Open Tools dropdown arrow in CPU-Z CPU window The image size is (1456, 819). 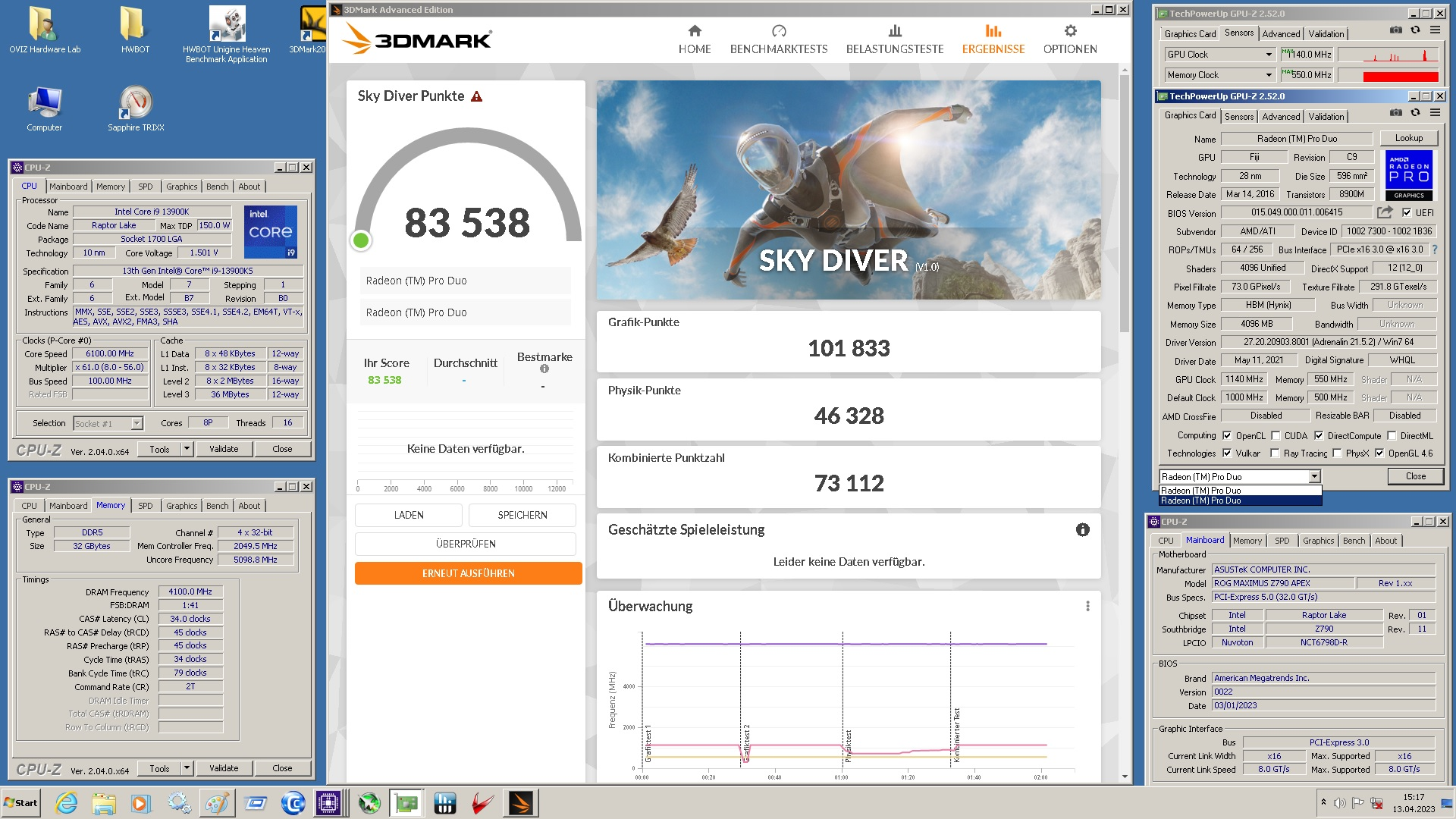point(187,449)
